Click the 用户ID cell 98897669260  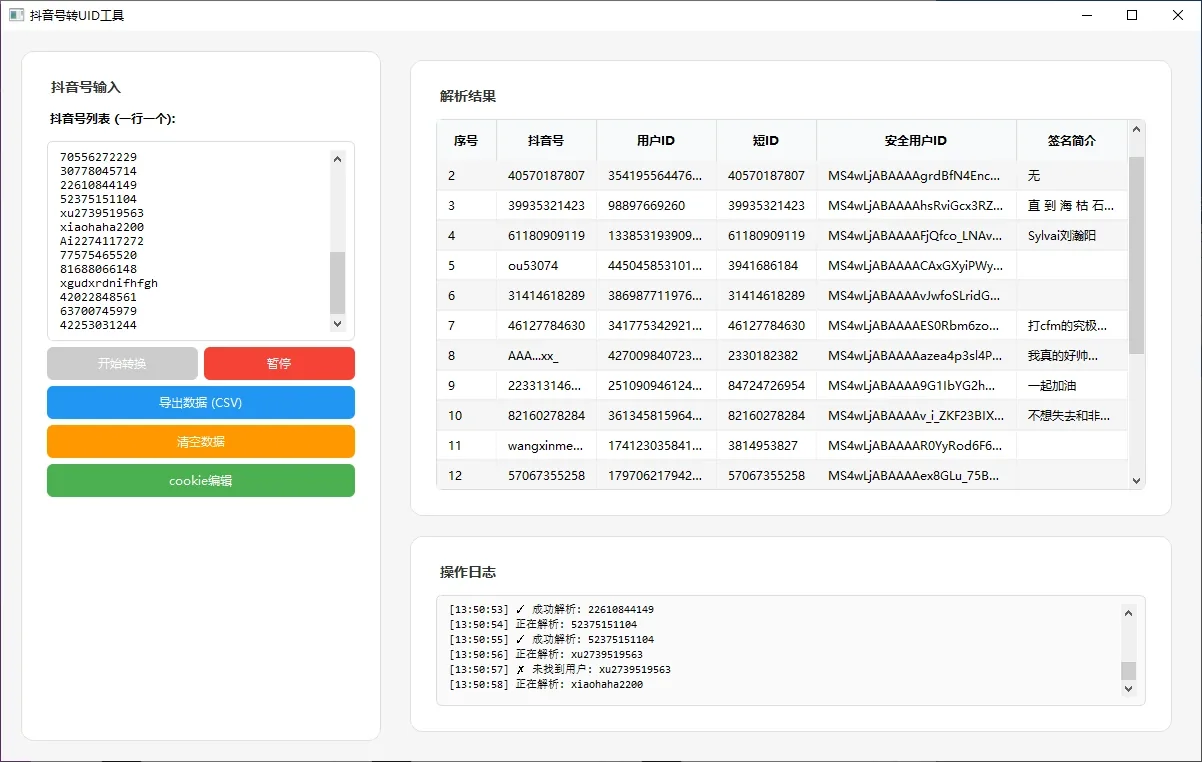pyautogui.click(x=656, y=205)
